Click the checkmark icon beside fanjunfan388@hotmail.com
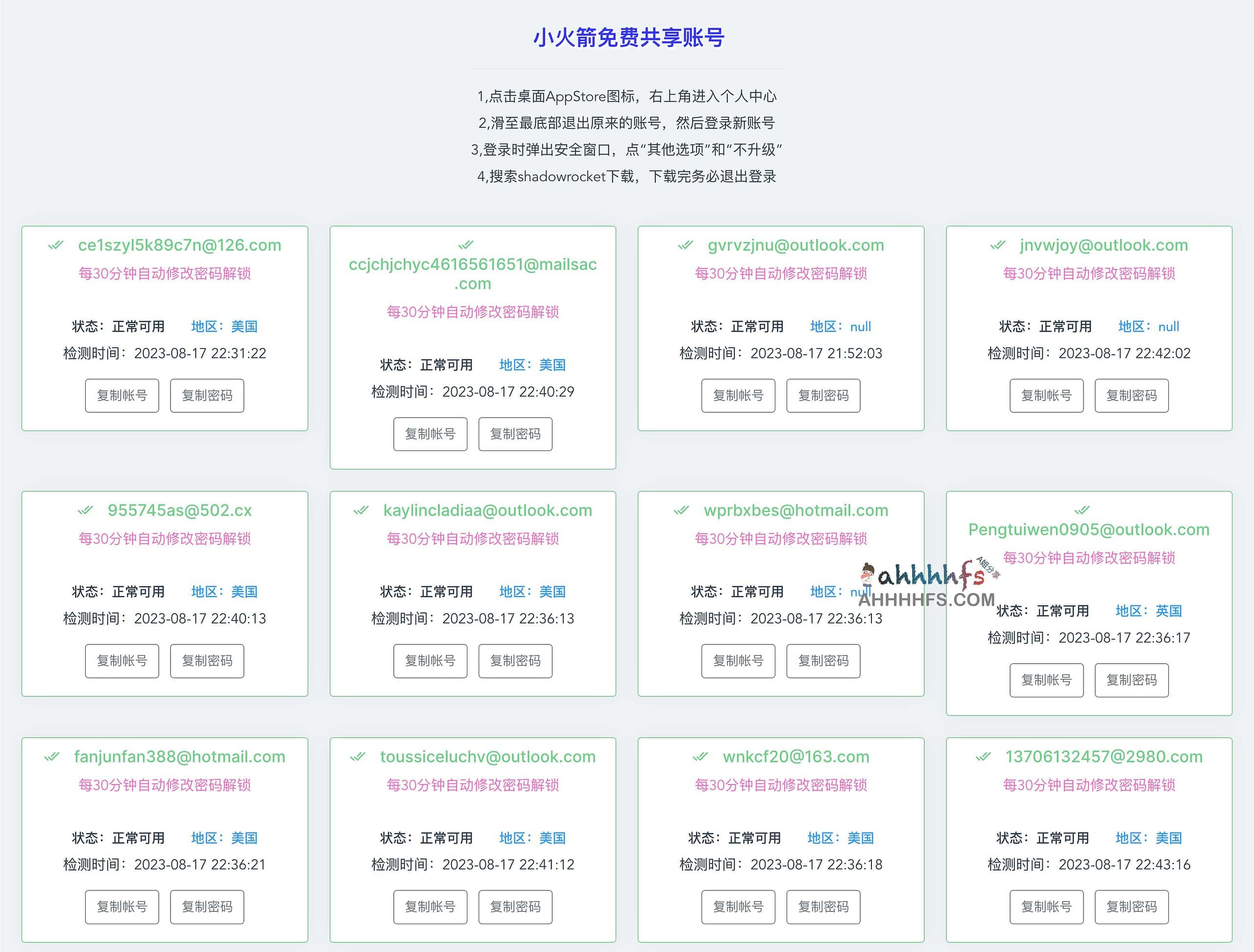This screenshot has width=1254, height=952. [52, 757]
